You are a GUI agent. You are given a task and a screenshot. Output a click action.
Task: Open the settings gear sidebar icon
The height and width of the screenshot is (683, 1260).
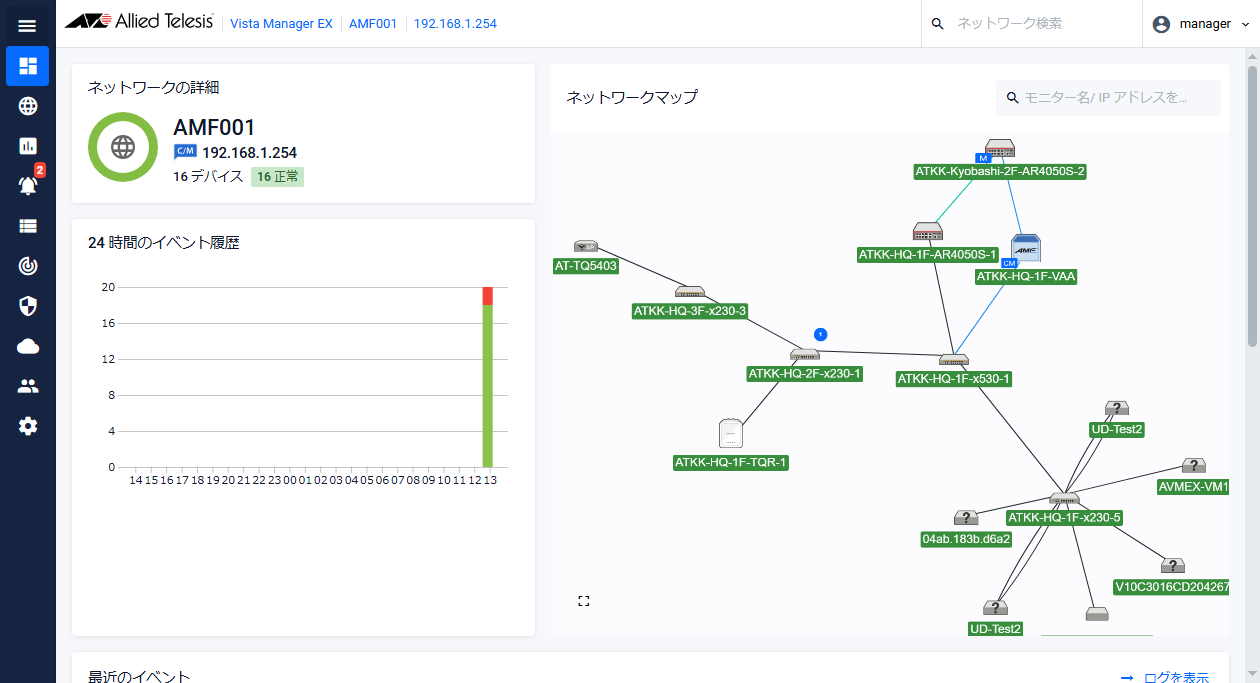[28, 426]
